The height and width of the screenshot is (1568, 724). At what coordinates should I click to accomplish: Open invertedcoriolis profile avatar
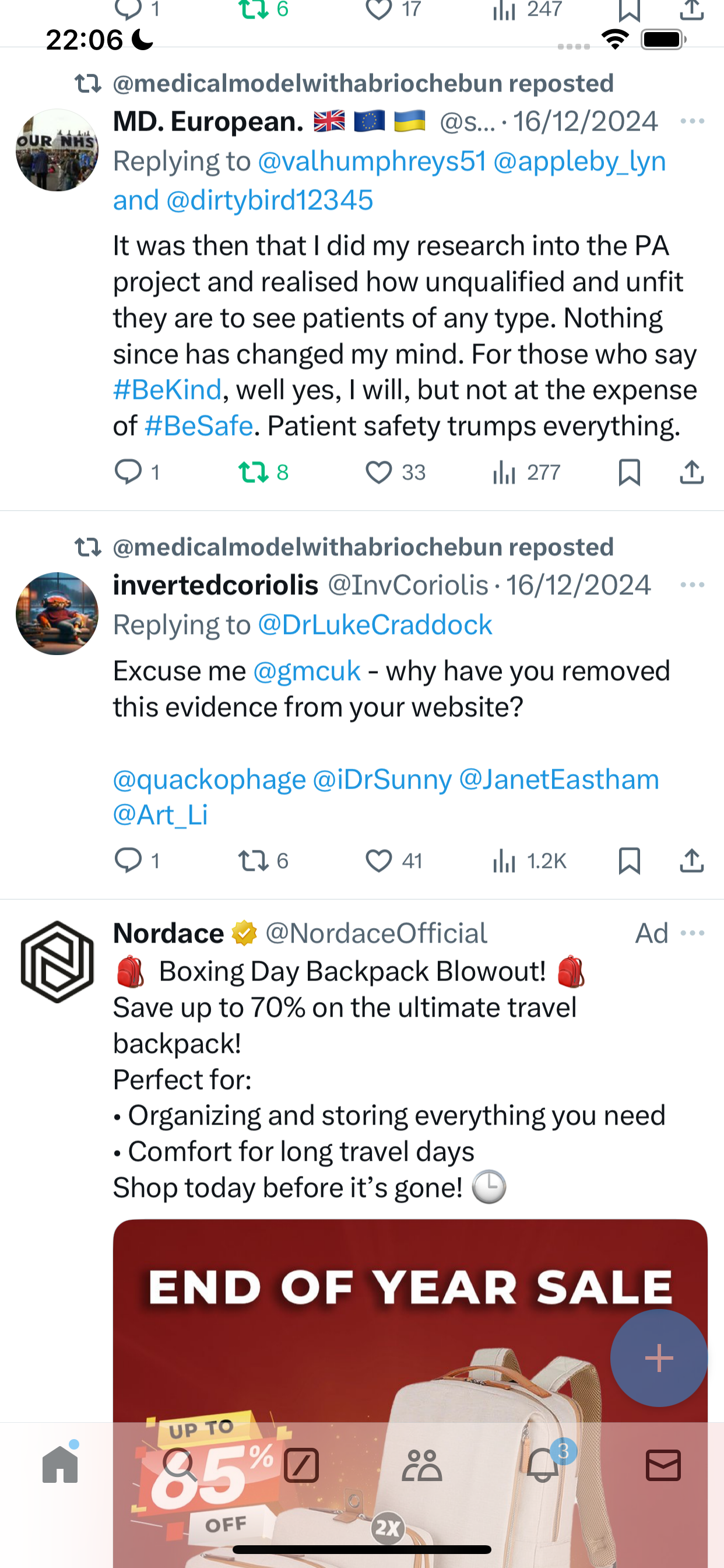tap(57, 614)
